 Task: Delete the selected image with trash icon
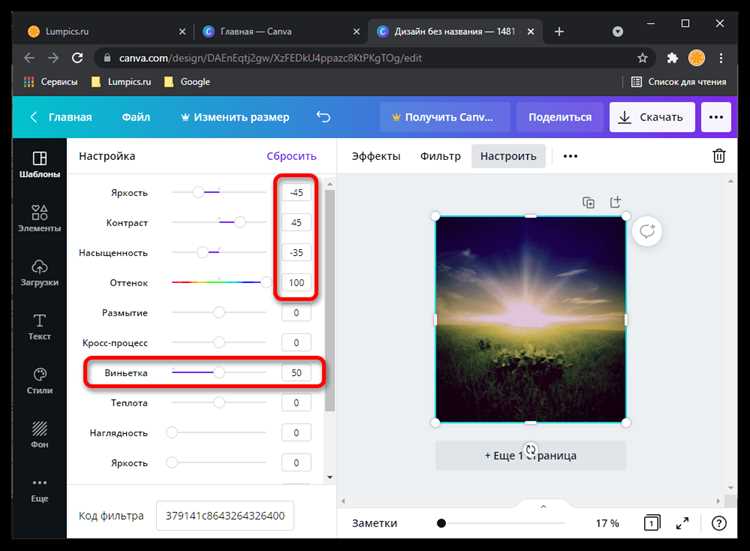[x=719, y=156]
